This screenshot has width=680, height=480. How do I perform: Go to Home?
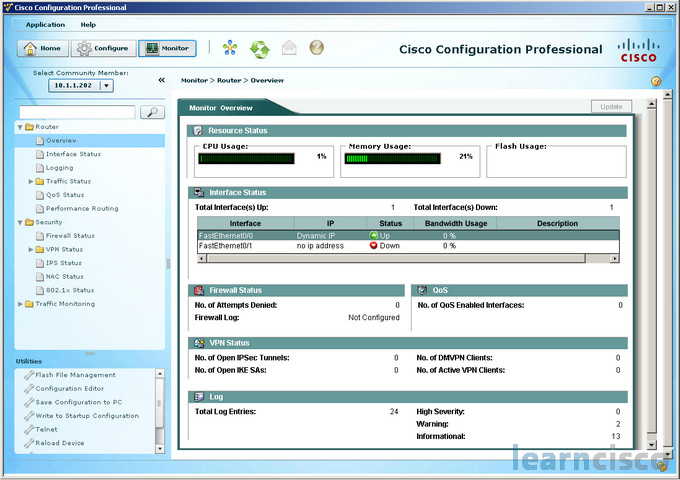(x=43, y=48)
